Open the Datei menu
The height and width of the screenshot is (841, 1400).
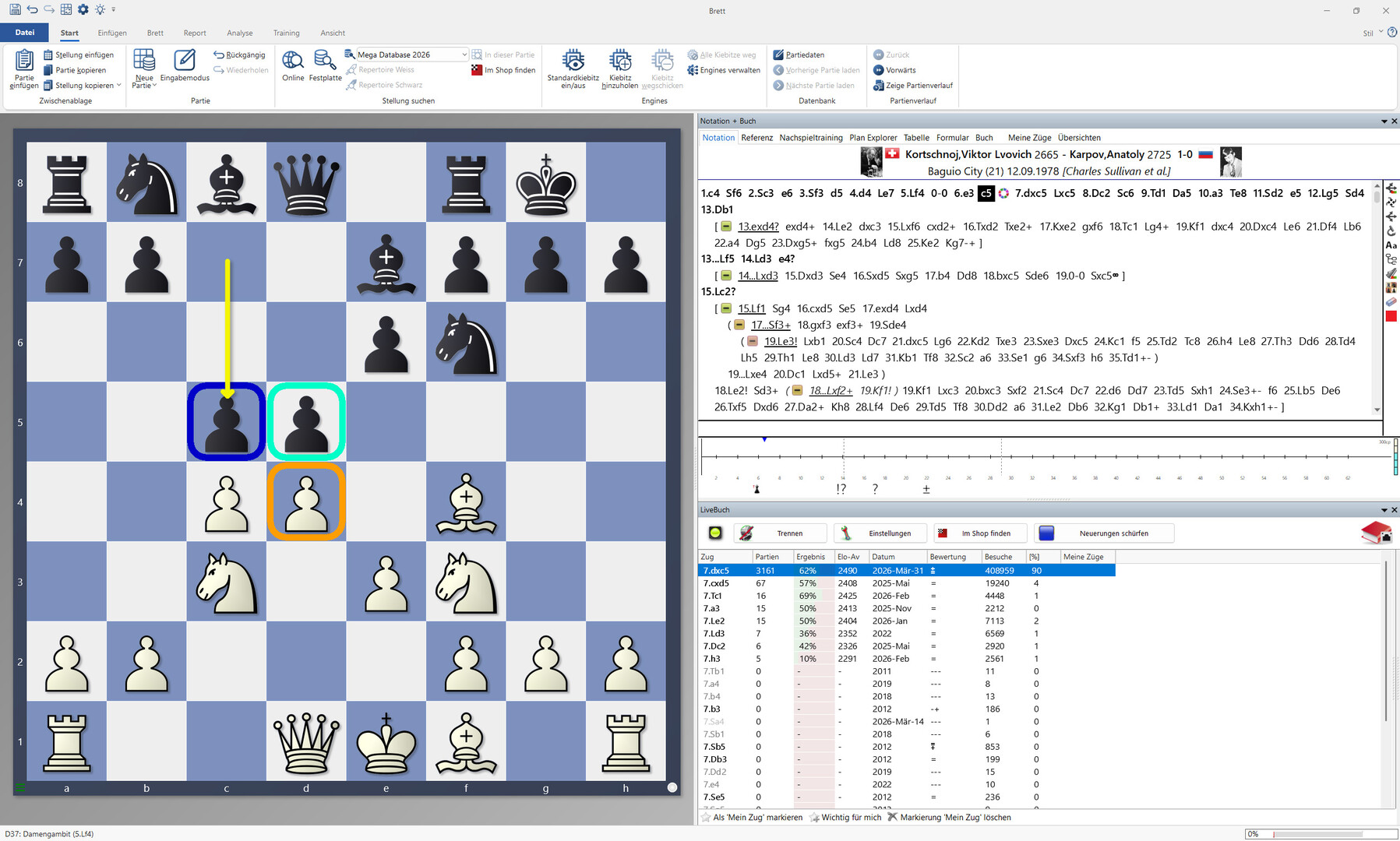(x=25, y=33)
